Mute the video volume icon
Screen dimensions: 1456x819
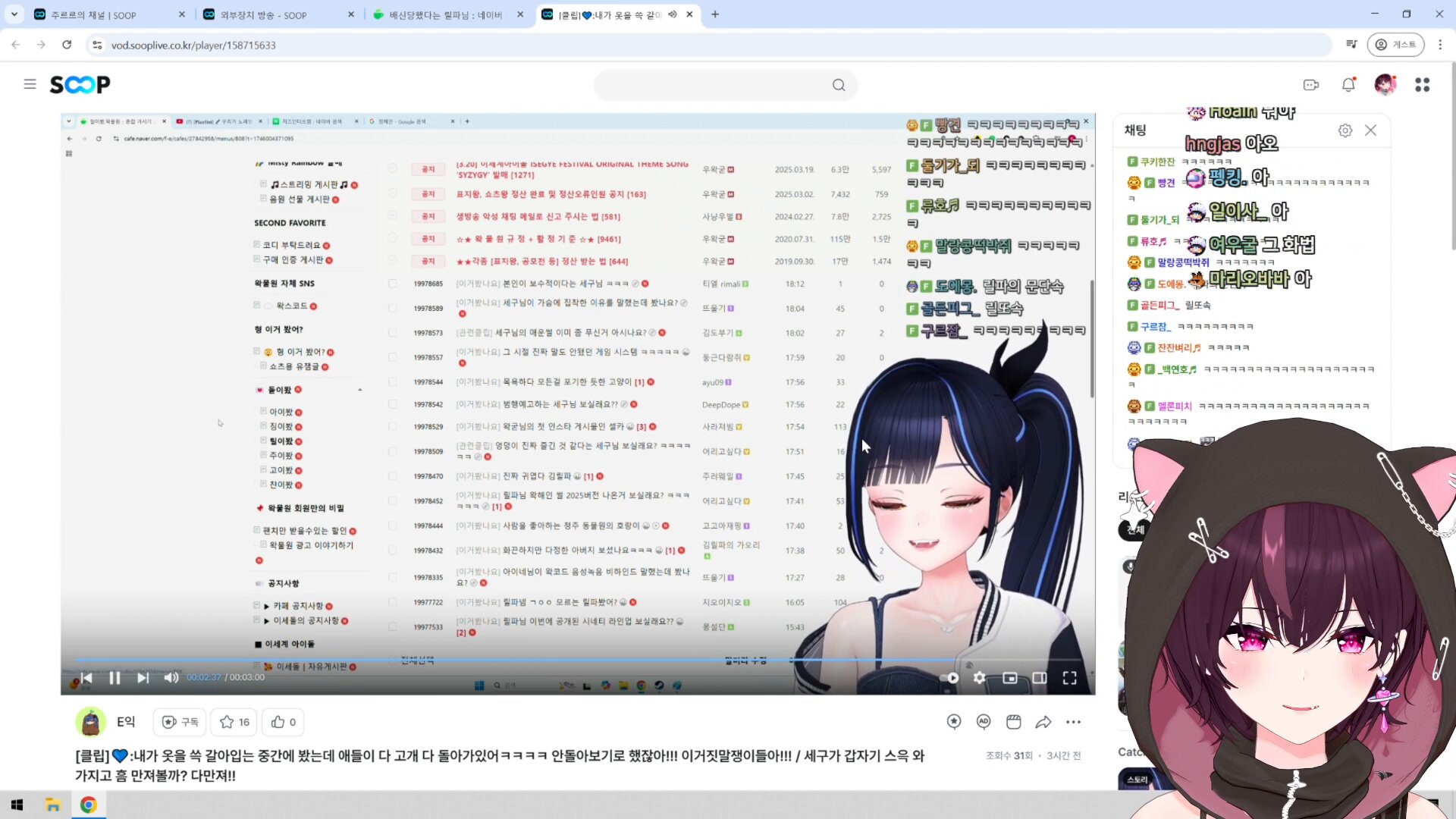pos(171,678)
